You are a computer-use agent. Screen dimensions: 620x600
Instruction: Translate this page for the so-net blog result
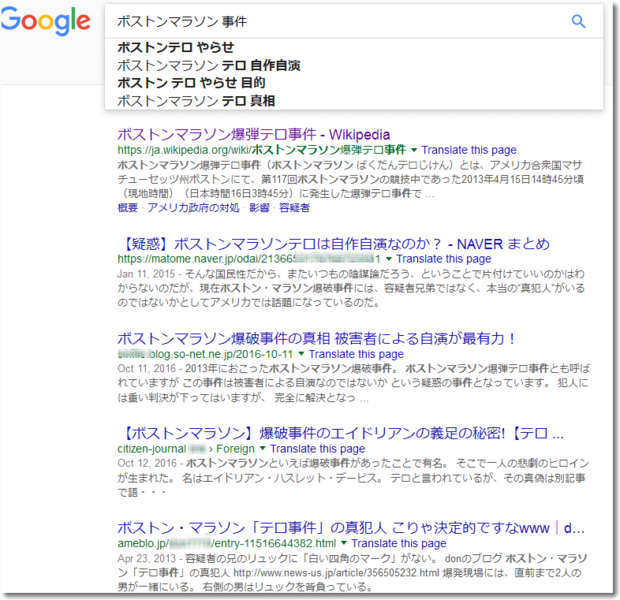click(x=356, y=354)
